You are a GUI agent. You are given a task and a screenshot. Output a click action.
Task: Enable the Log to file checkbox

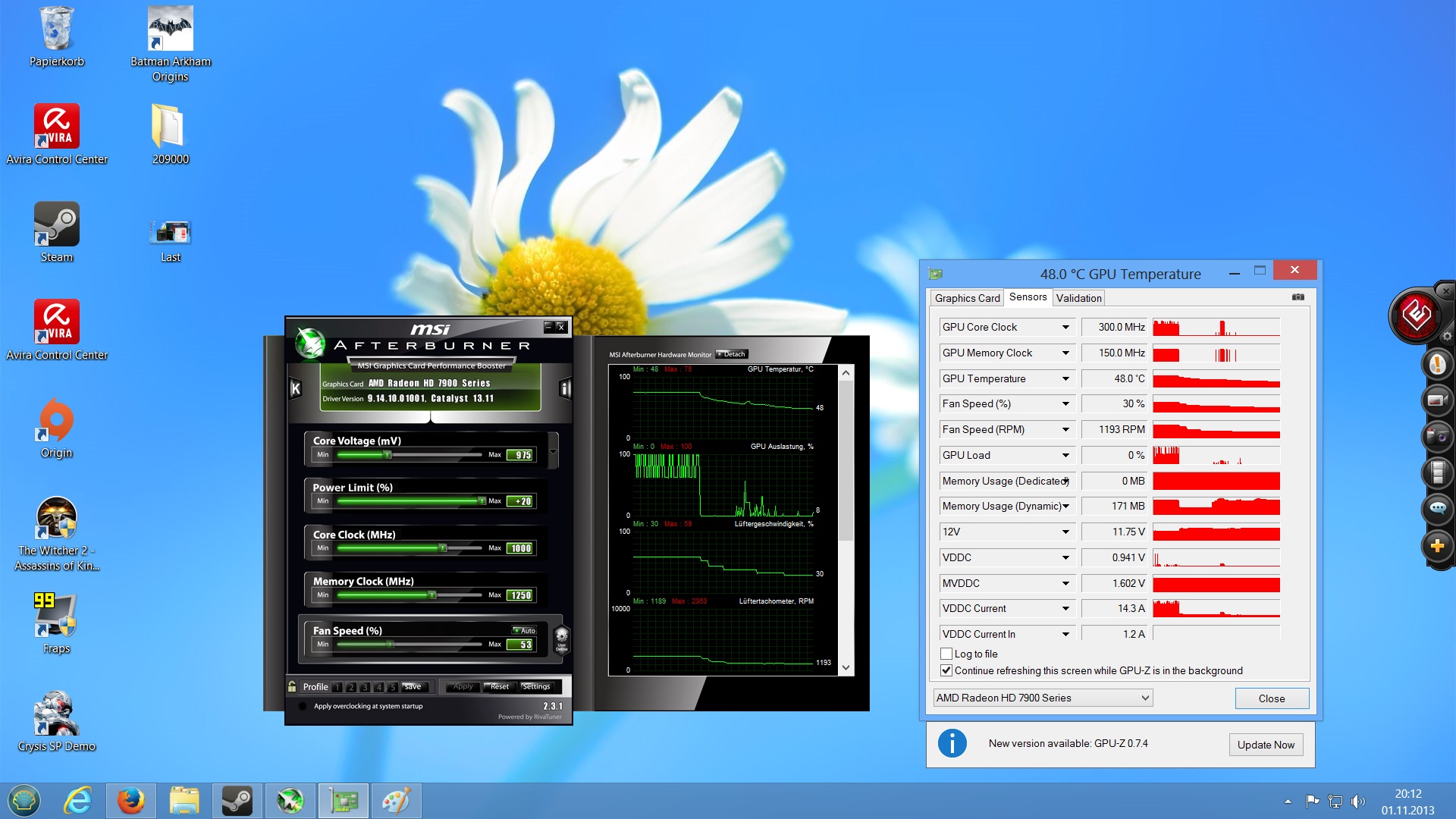click(x=946, y=654)
